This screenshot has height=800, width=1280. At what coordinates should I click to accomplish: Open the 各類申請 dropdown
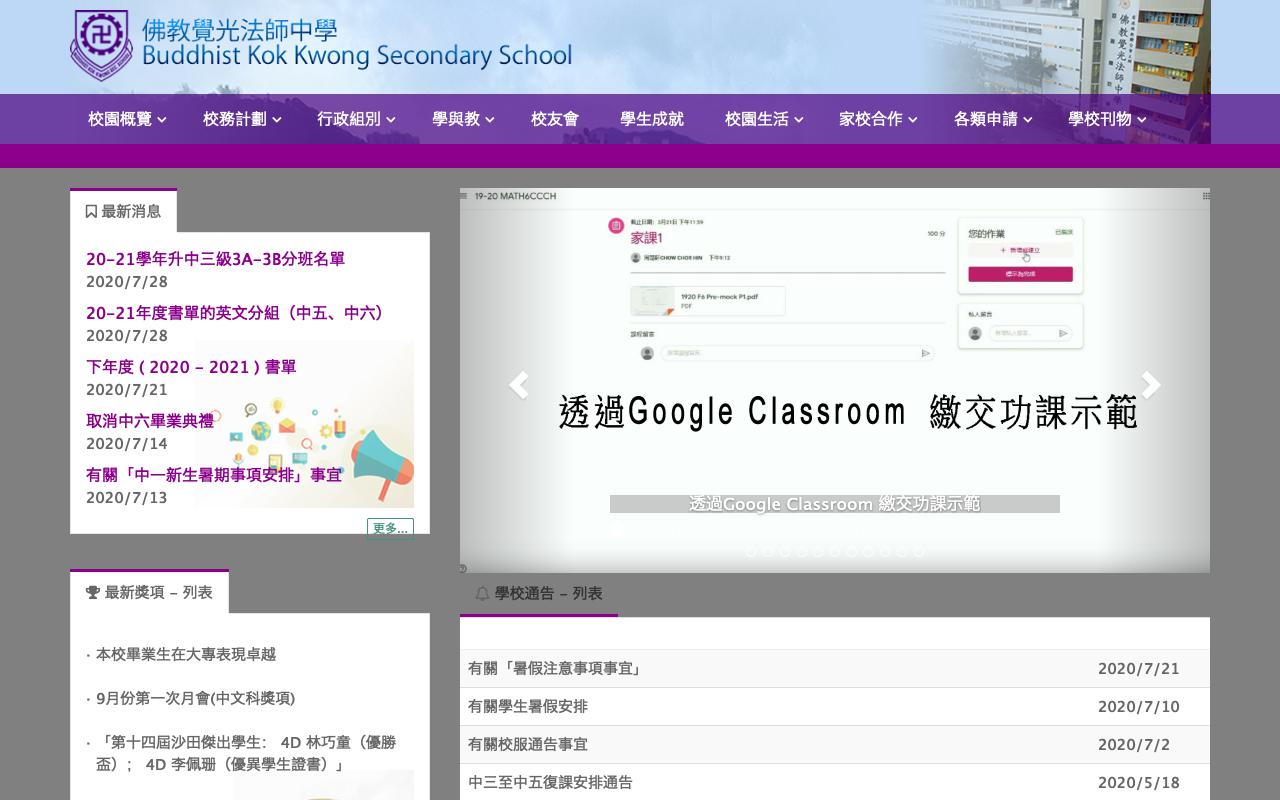[993, 119]
